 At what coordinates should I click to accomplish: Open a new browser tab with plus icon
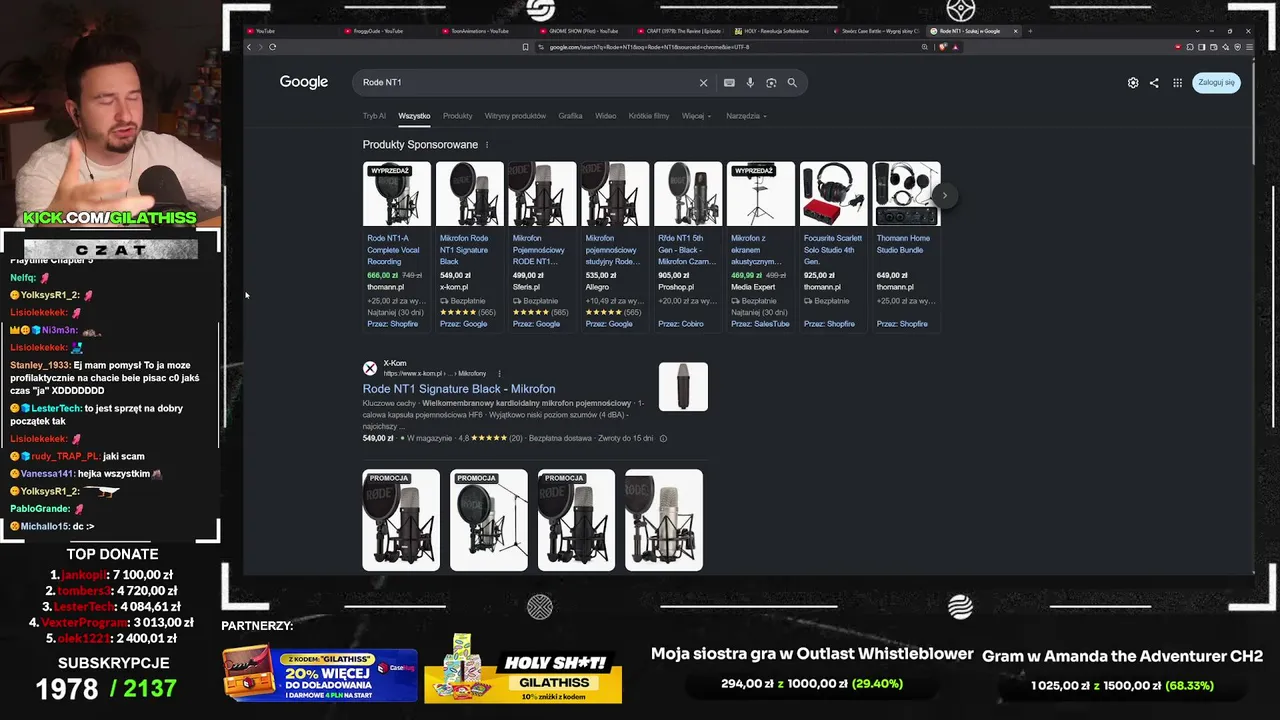[x=1030, y=31]
